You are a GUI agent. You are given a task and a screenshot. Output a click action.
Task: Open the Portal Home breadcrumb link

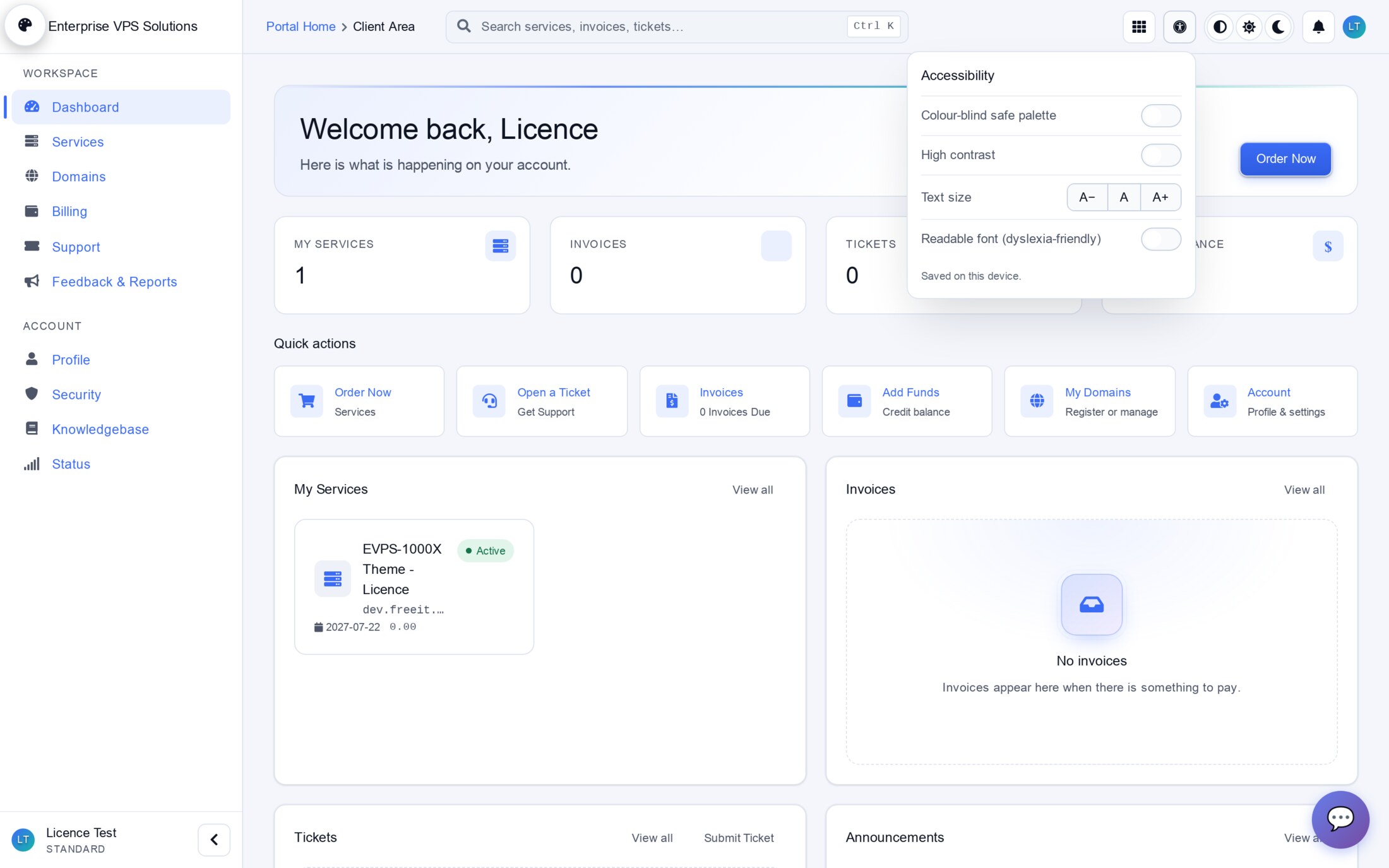pyautogui.click(x=301, y=27)
